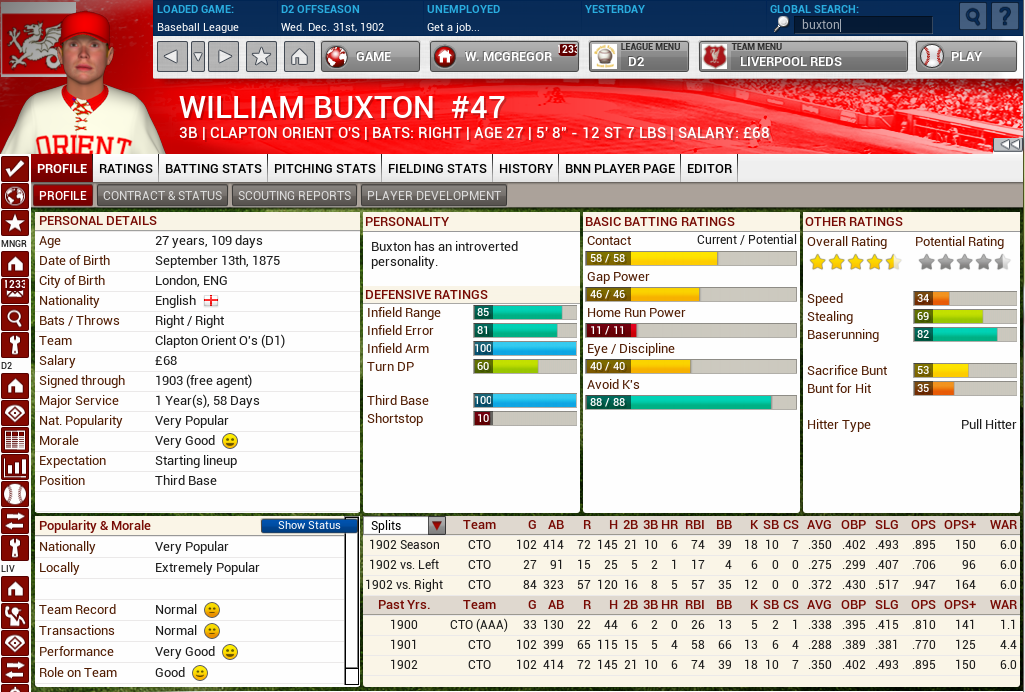Click the table grid icon in the sidebar
1025x692 pixels.
(x=15, y=440)
